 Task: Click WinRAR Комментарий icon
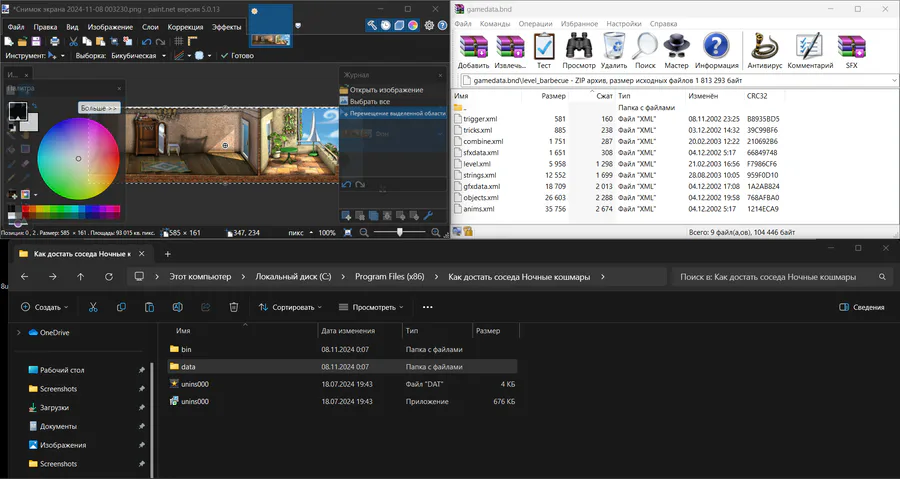click(810, 51)
